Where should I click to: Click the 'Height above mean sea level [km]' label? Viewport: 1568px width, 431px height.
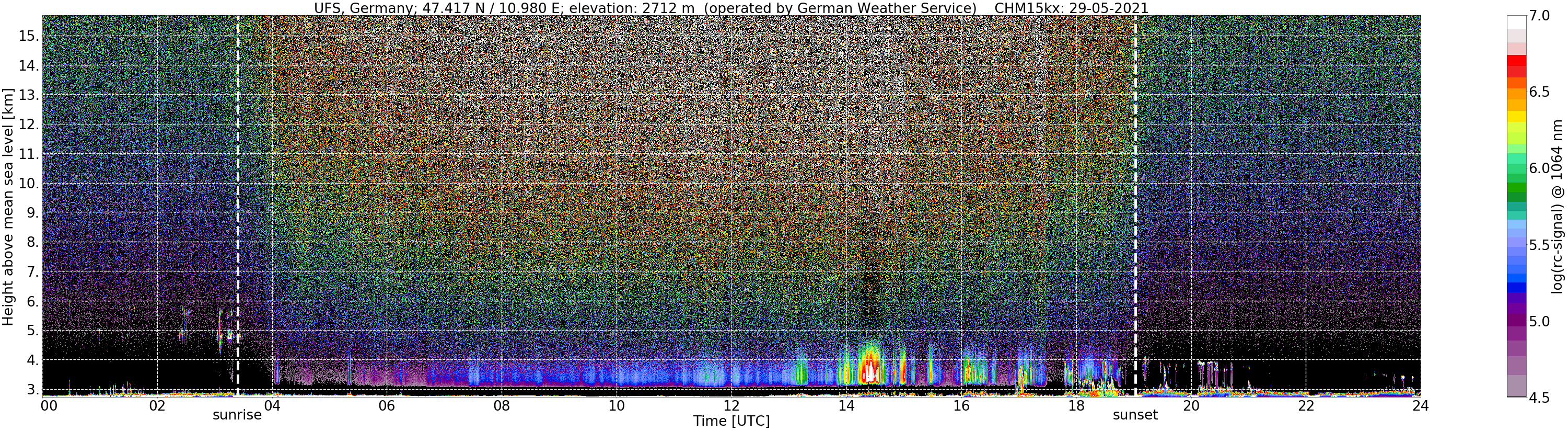click(x=8, y=206)
